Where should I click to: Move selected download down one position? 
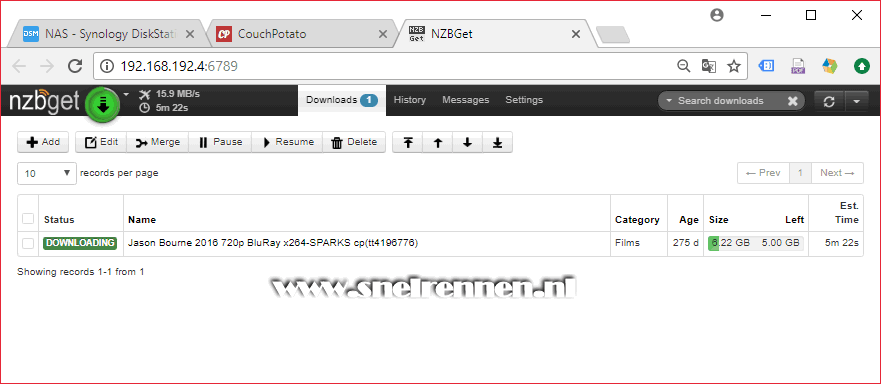467,143
